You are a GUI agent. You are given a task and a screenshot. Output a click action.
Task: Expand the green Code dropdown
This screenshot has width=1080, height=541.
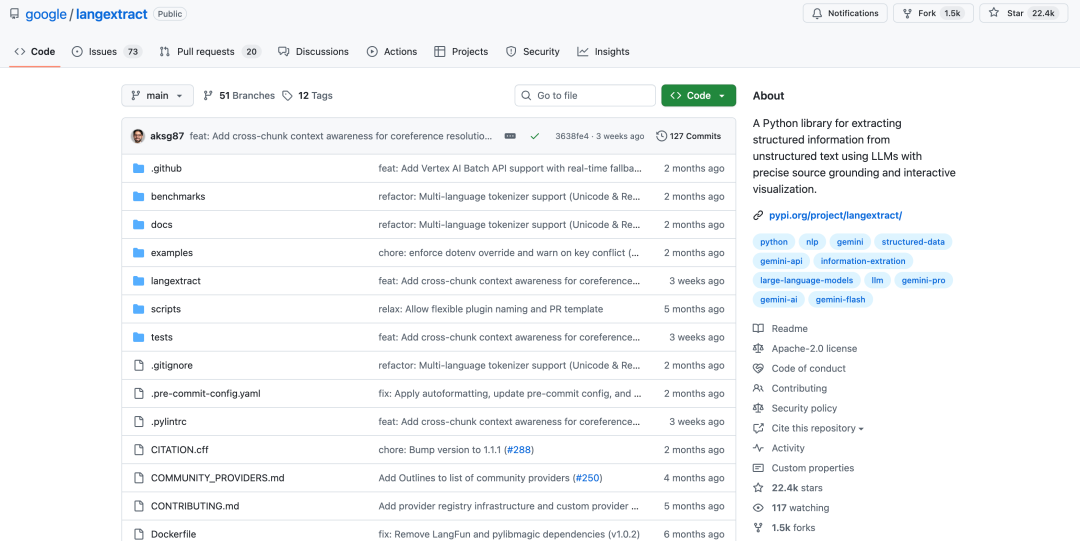[698, 96]
